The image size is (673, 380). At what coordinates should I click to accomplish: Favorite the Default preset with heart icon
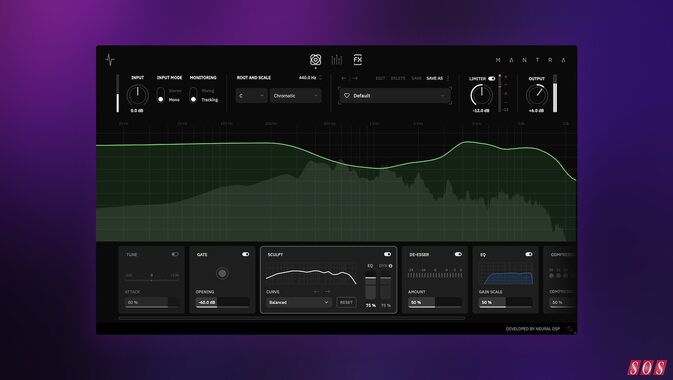tap(347, 95)
